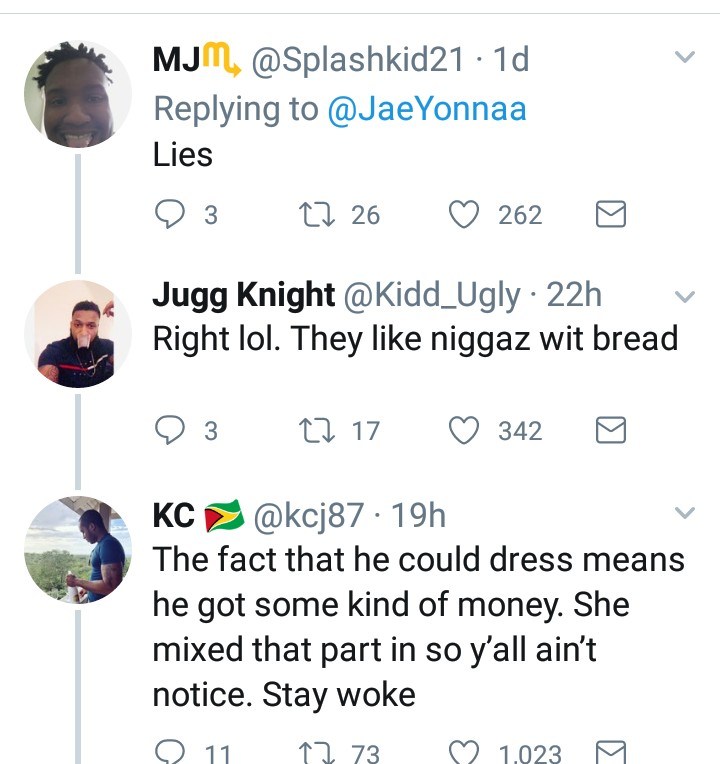Open the @JaeYonnaa profile link
The image size is (720, 764).
pyautogui.click(x=426, y=109)
